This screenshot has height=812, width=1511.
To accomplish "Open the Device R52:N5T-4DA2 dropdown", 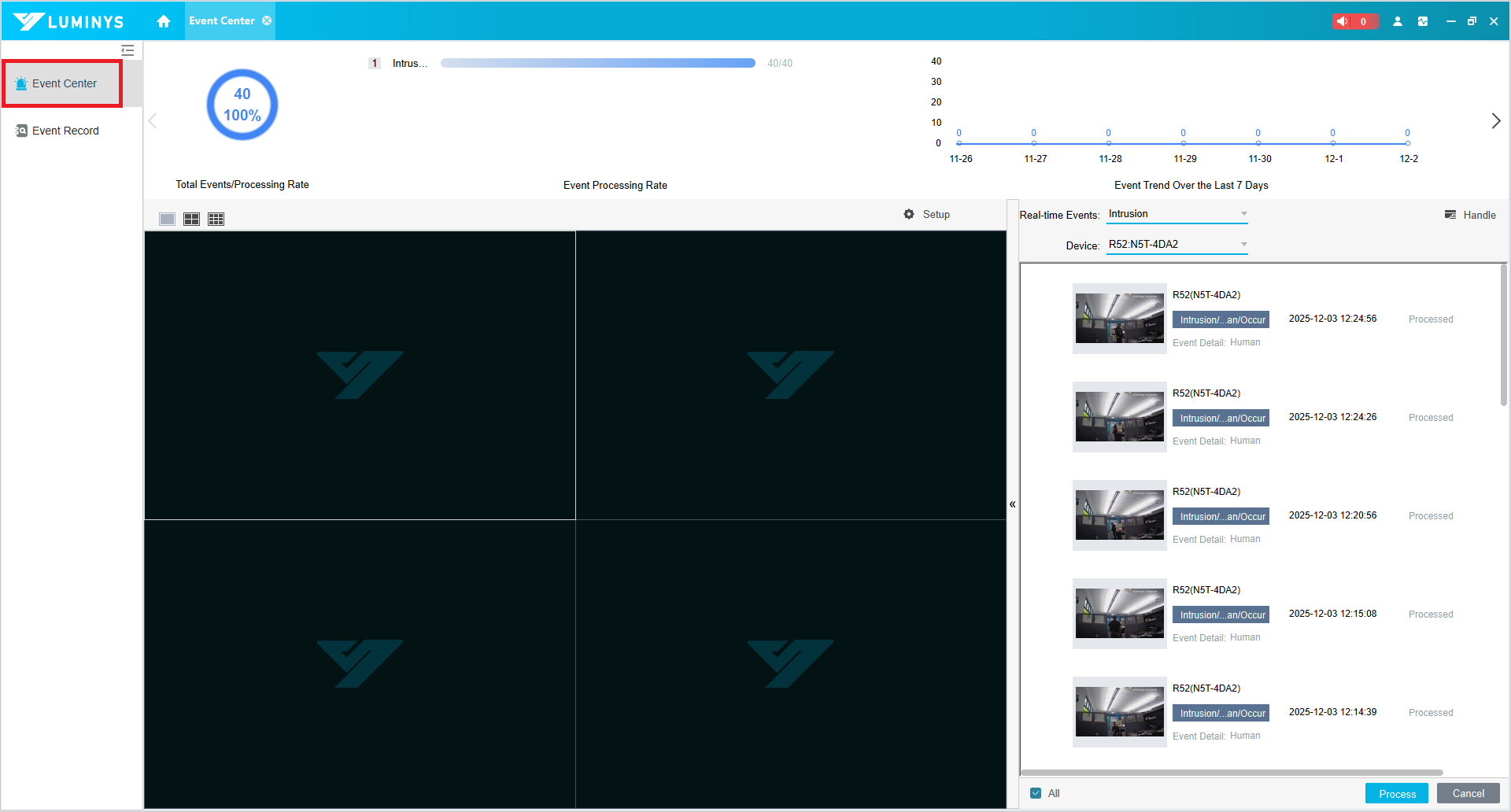I will click(1243, 244).
